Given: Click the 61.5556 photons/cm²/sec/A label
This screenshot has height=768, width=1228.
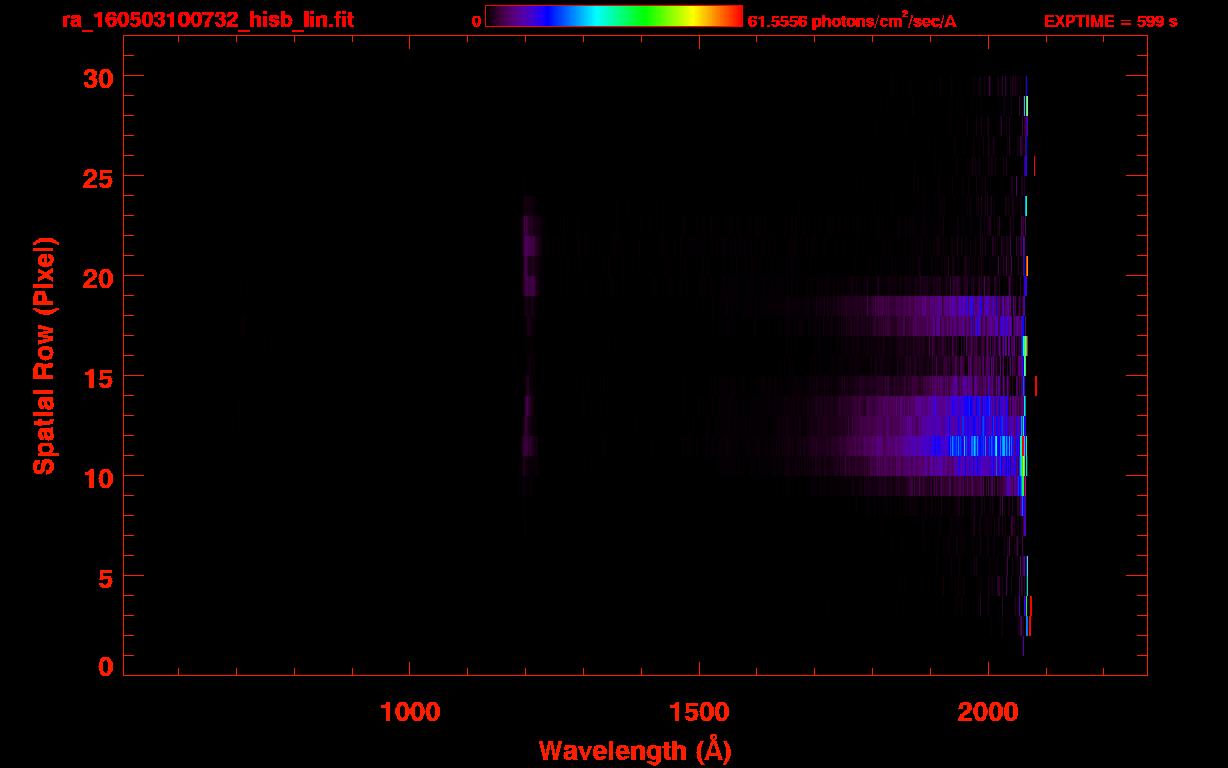Looking at the screenshot, I should pos(852,21).
